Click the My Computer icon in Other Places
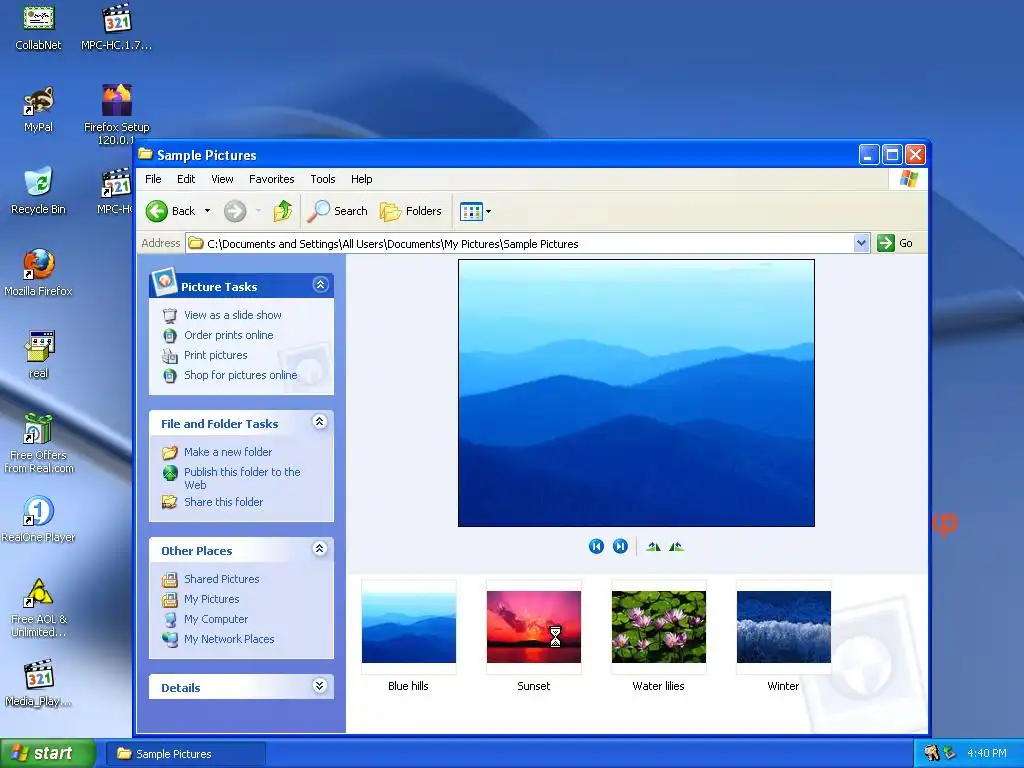 point(170,619)
